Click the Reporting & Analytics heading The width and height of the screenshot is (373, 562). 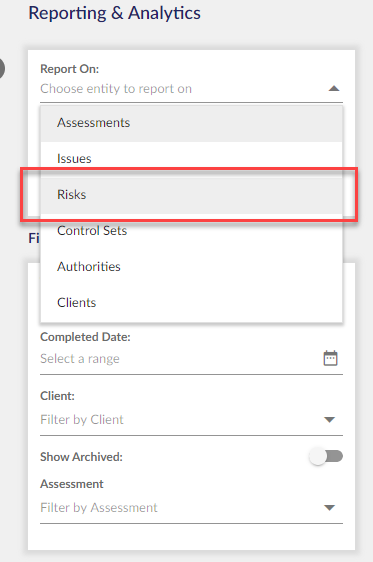115,13
